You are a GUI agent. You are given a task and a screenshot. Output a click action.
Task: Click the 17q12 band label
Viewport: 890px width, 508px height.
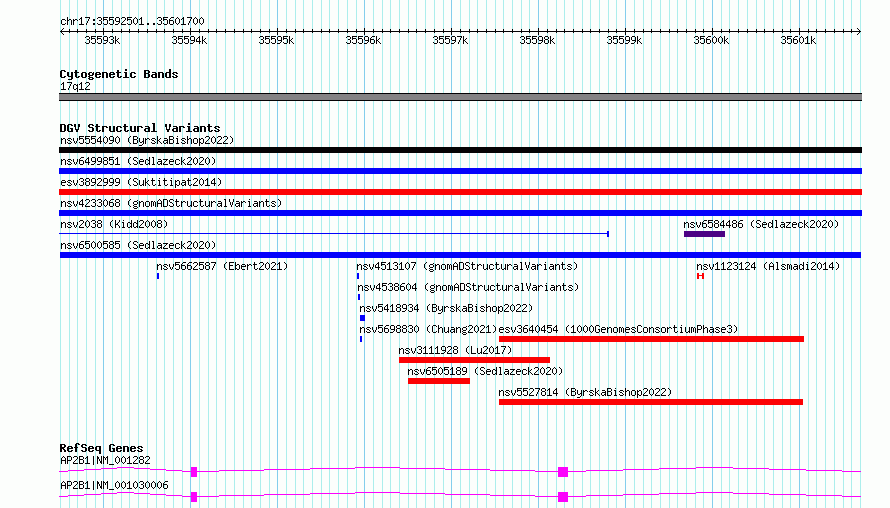[x=75, y=86]
